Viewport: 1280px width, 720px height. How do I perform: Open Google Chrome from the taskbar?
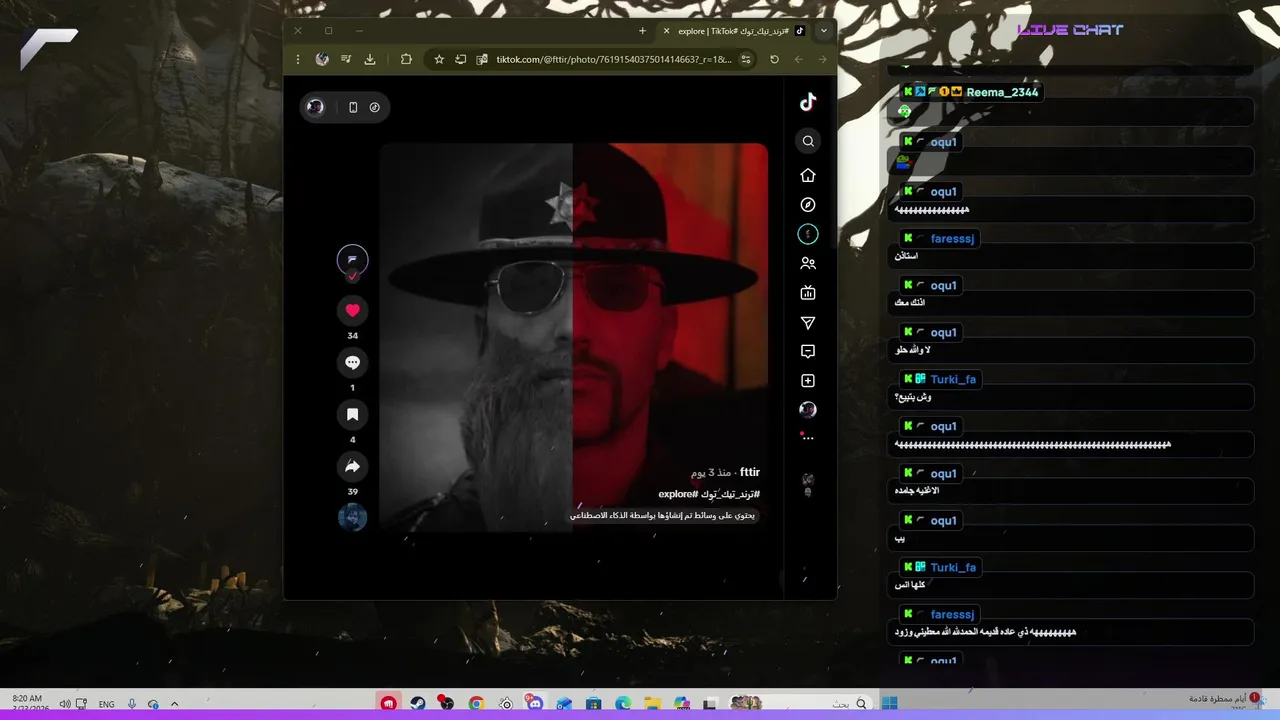[476, 703]
